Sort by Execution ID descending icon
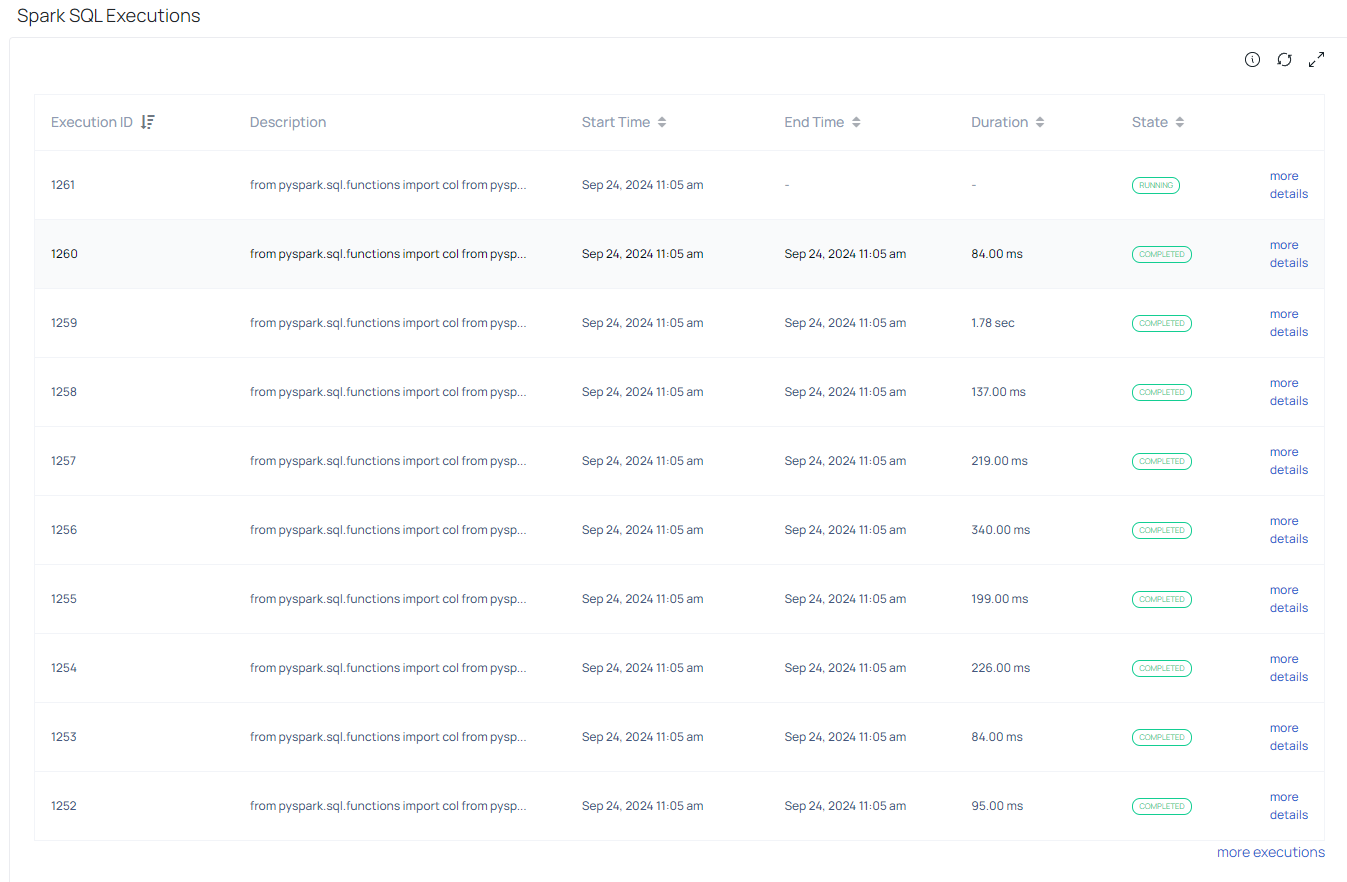This screenshot has height=882, width=1347. point(148,122)
